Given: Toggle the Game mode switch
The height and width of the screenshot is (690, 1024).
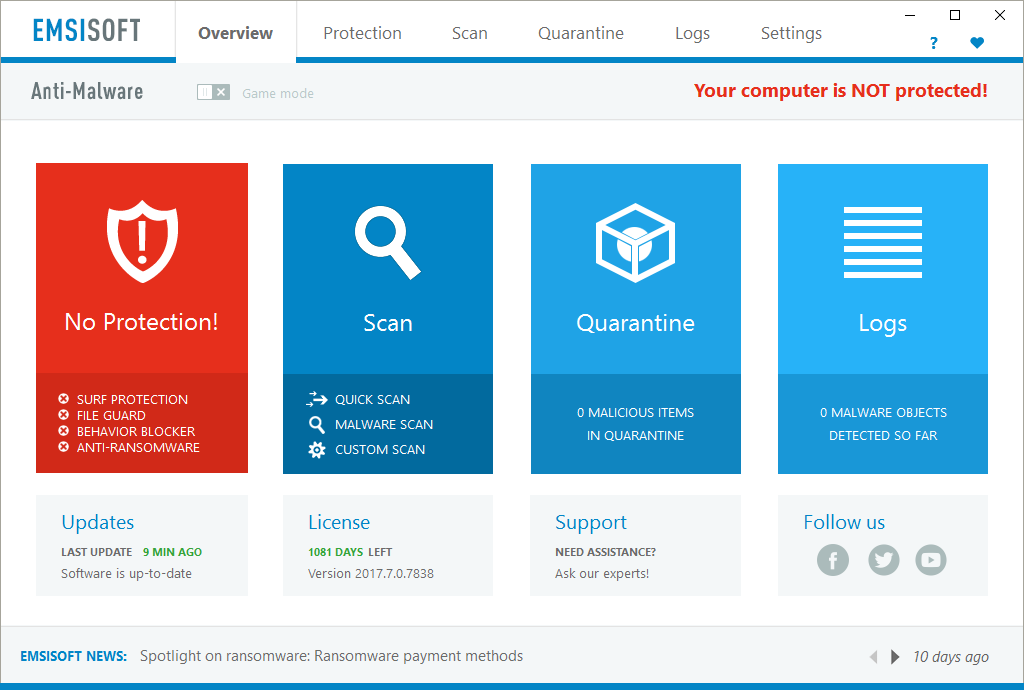Looking at the screenshot, I should coord(213,93).
